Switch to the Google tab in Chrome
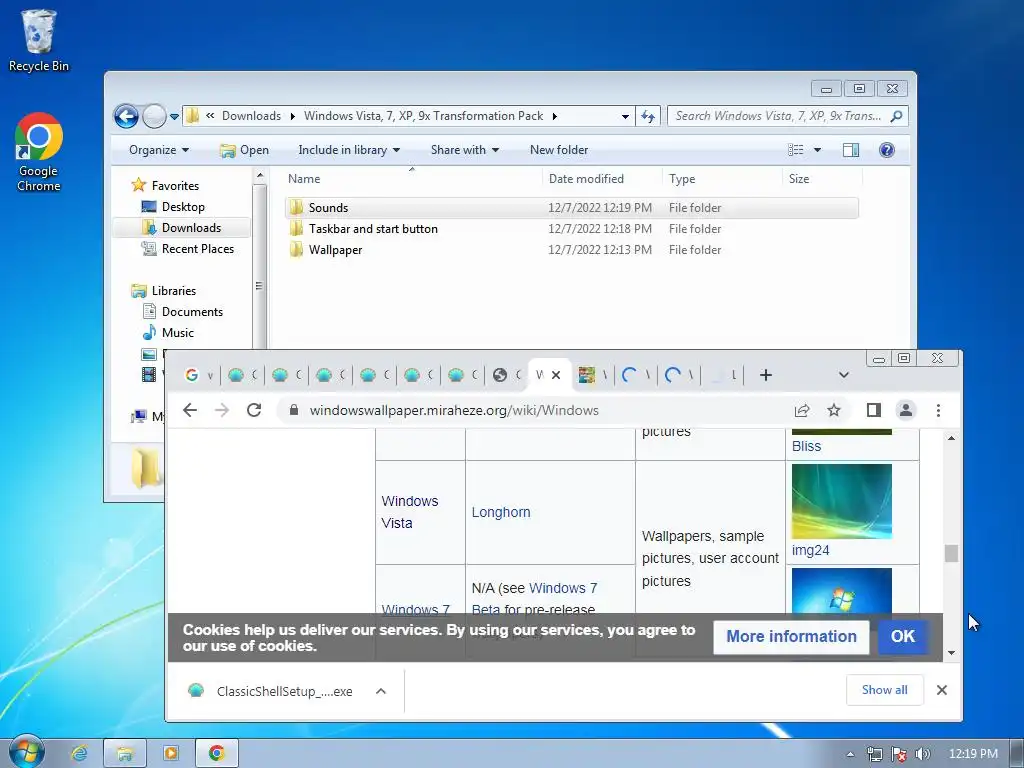 [x=199, y=375]
